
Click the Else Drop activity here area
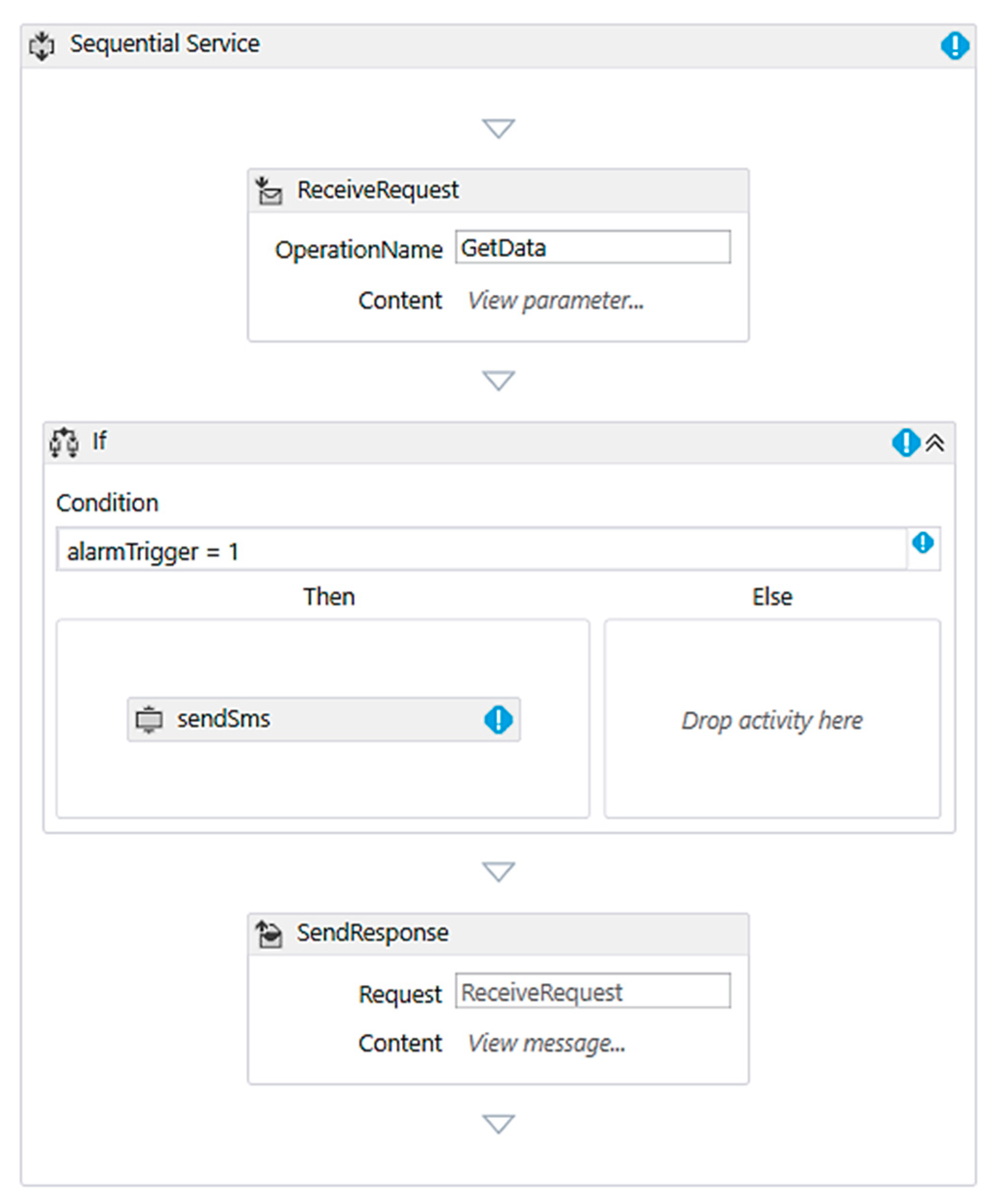point(772,720)
